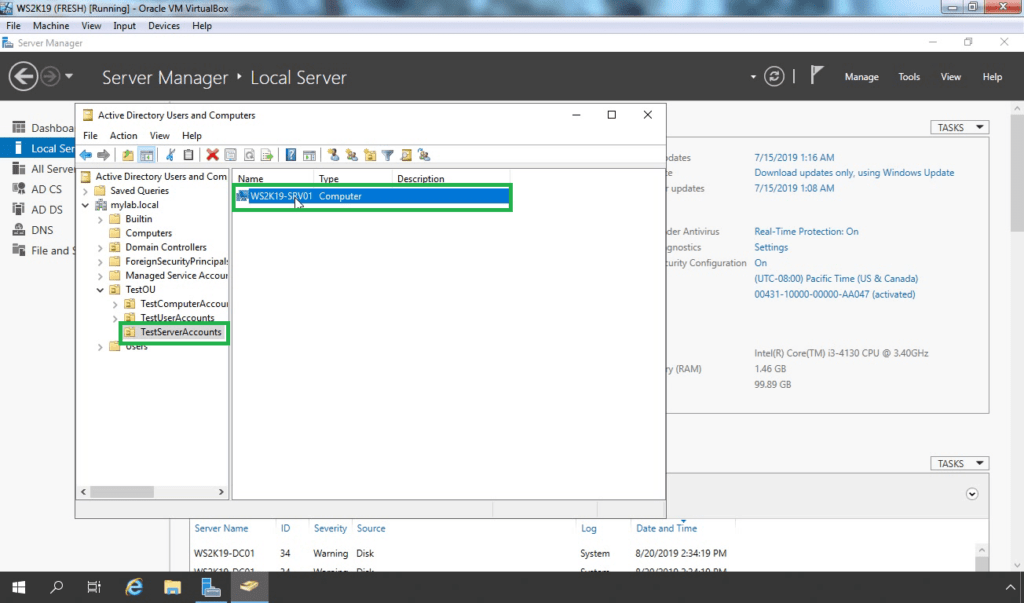
Task: Toggle the console tree panel visibility
Action: (x=147, y=154)
